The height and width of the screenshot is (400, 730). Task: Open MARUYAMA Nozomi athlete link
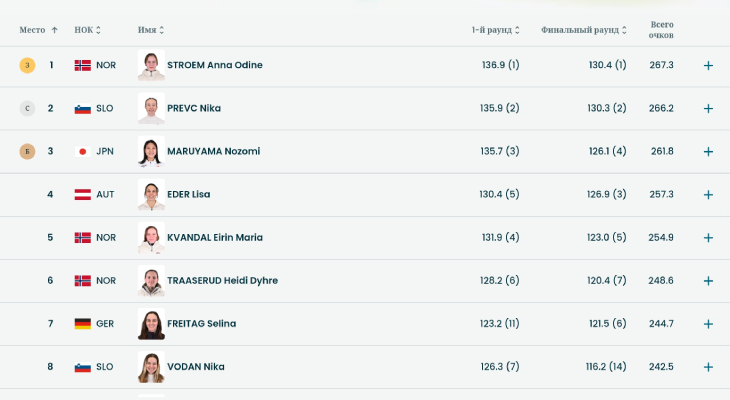click(x=213, y=151)
